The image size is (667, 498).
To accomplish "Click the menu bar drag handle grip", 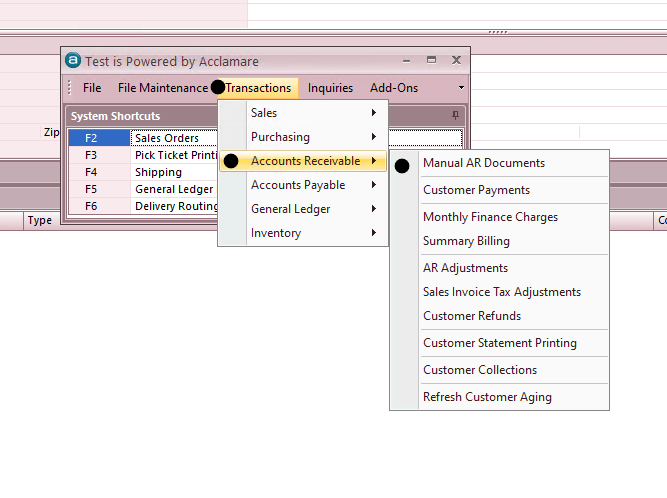I will 70,88.
